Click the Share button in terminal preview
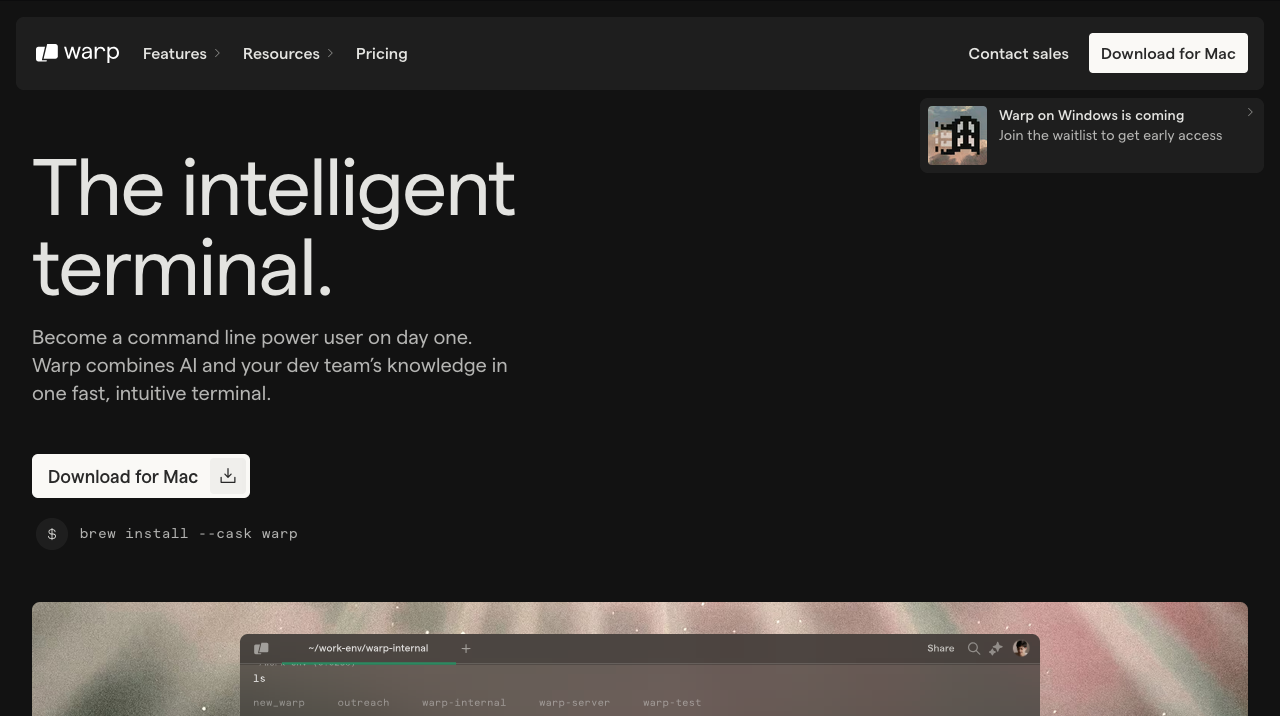Image resolution: width=1280 pixels, height=716 pixels. pos(940,649)
